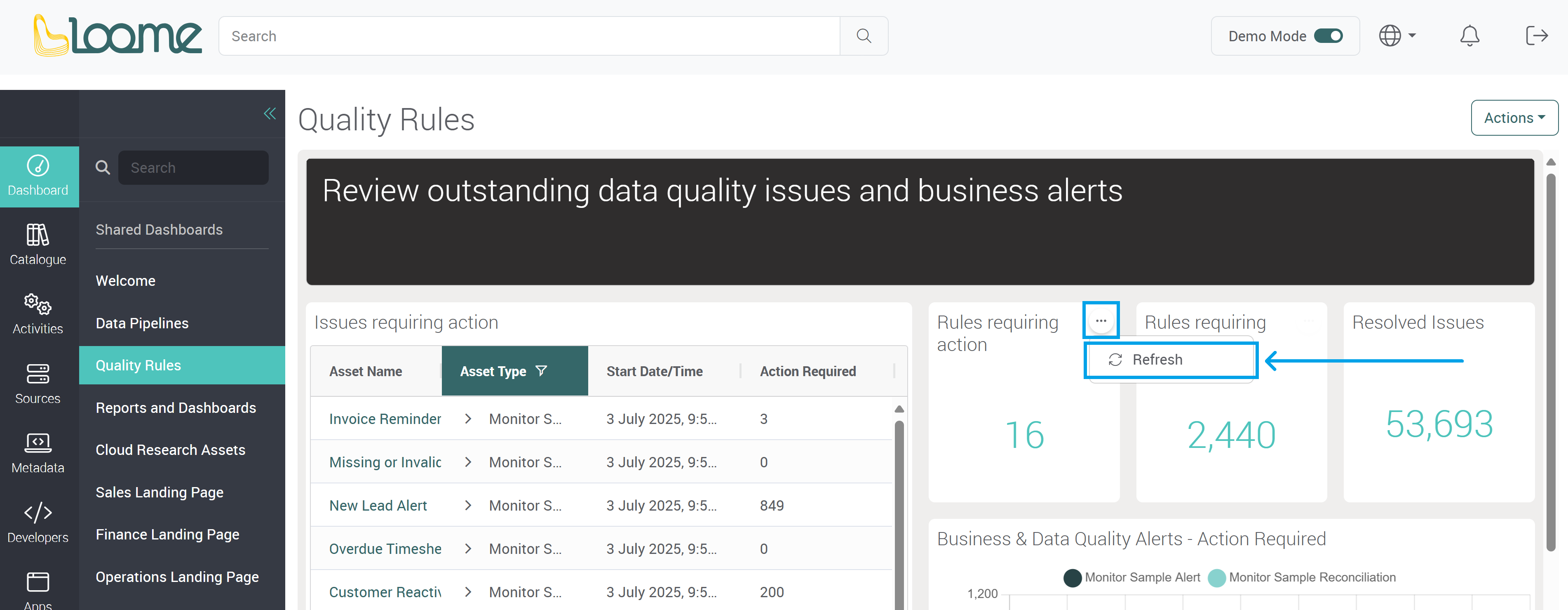
Task: Click the sidebar search magnifier icon
Action: pyautogui.click(x=103, y=167)
